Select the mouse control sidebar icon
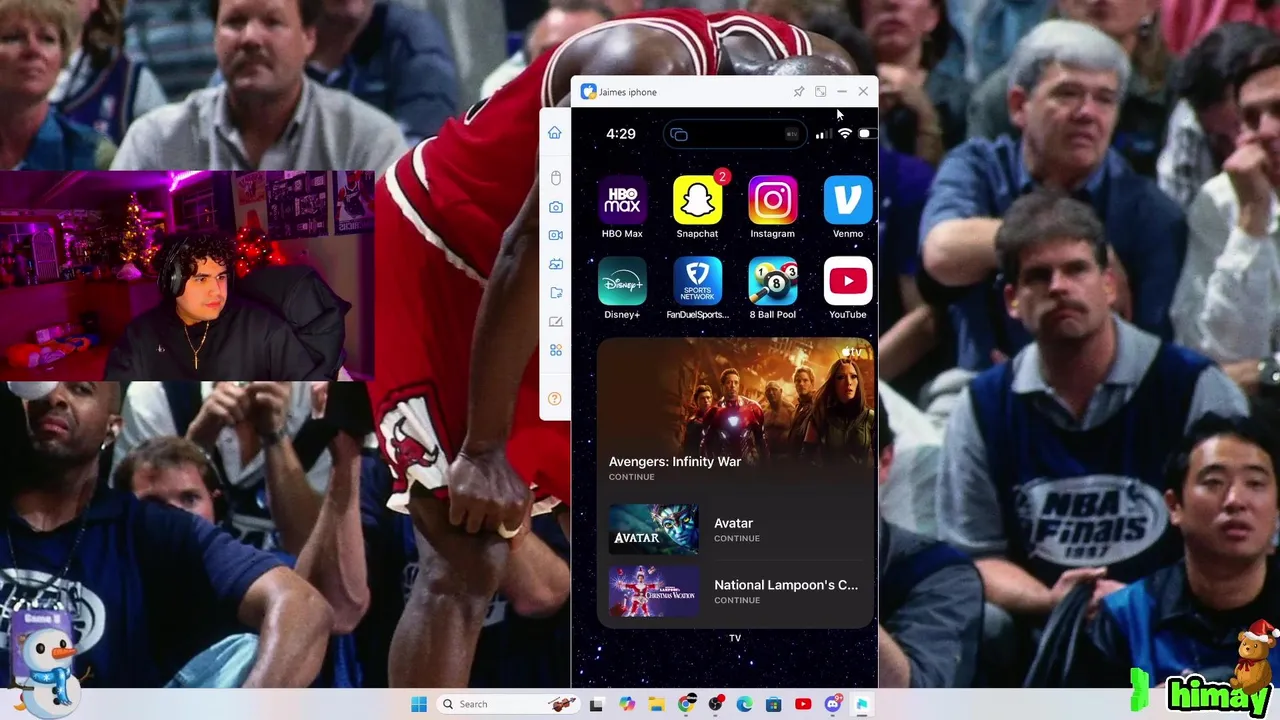 tap(555, 178)
